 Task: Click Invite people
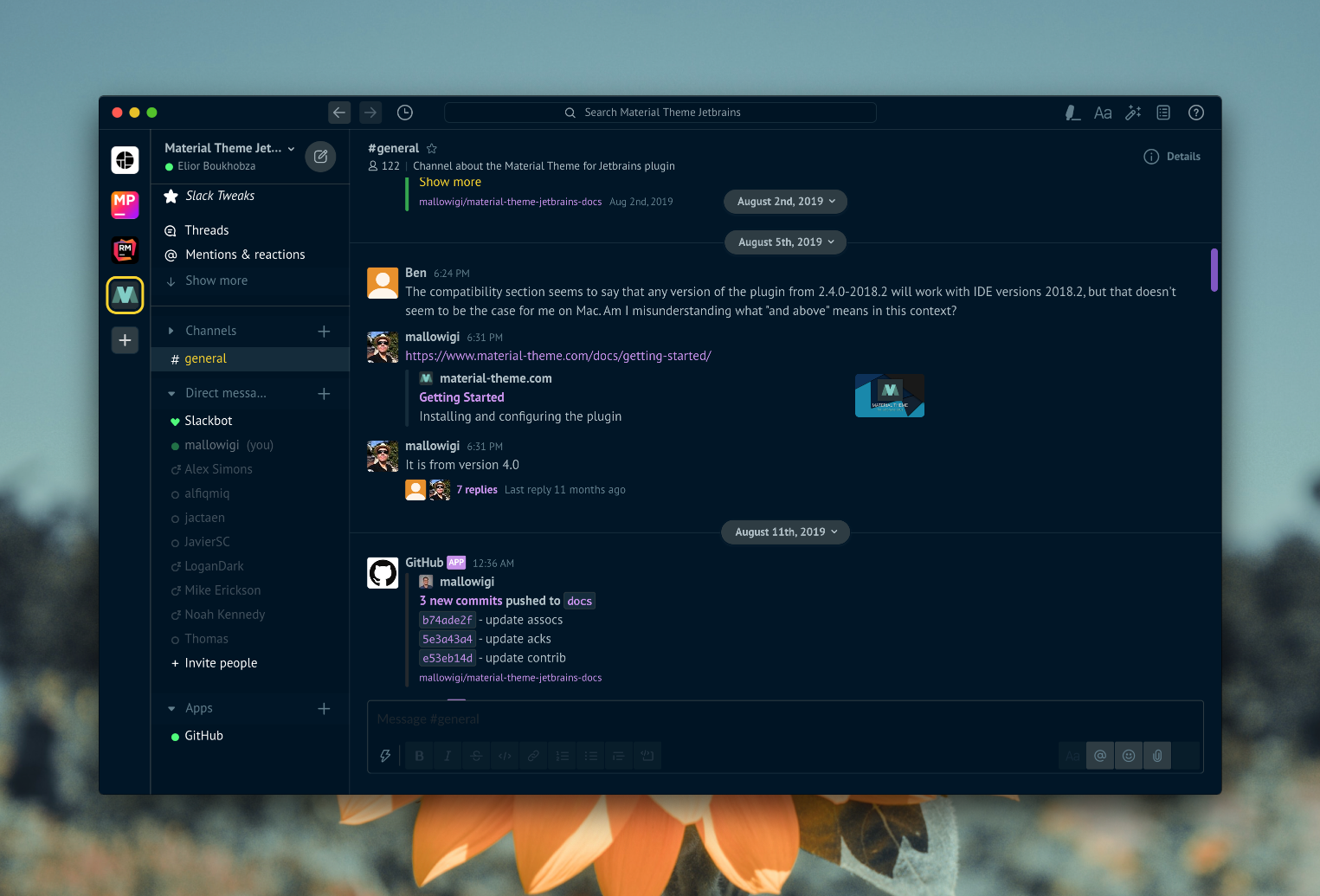pyautogui.click(x=221, y=663)
